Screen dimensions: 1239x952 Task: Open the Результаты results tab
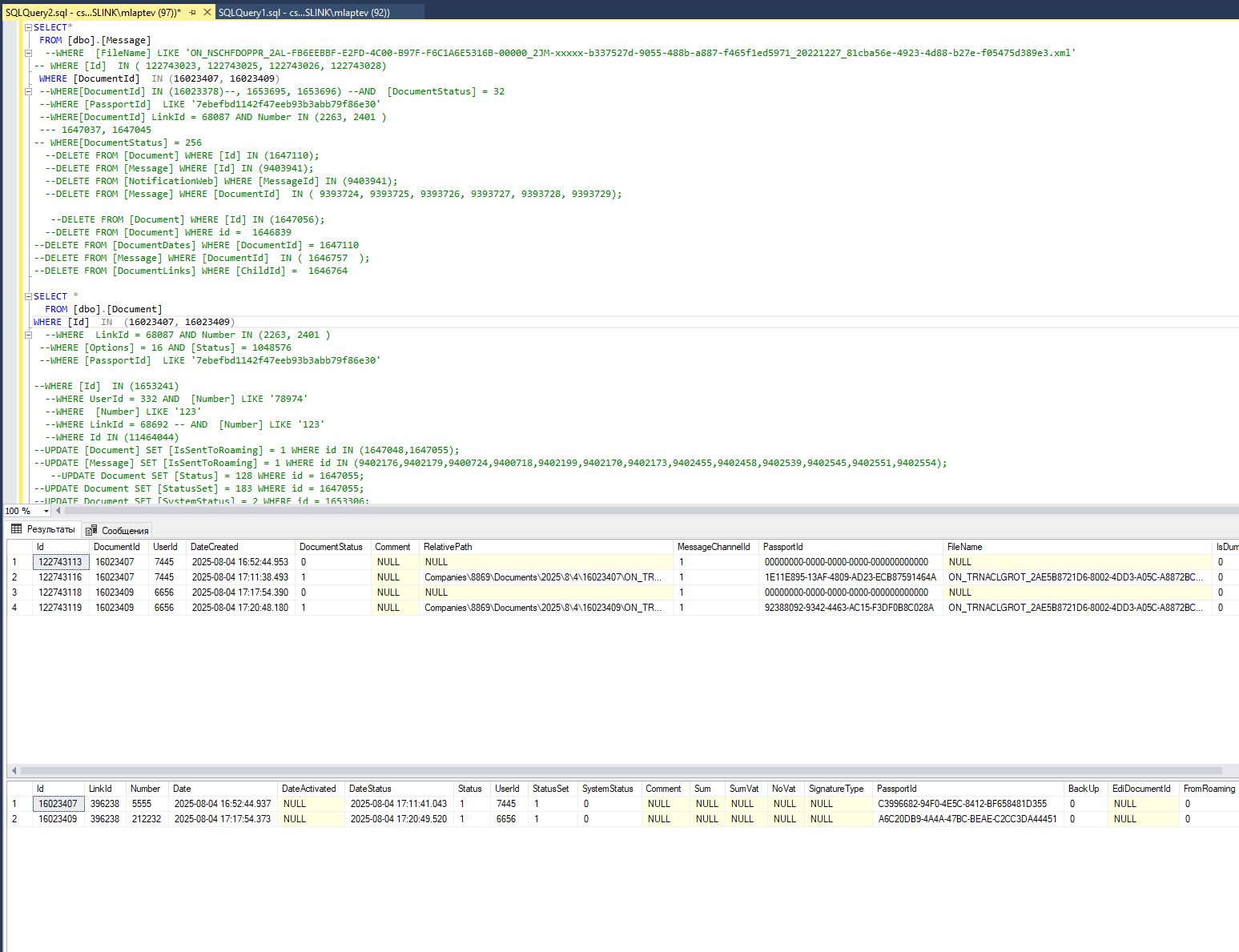point(43,529)
